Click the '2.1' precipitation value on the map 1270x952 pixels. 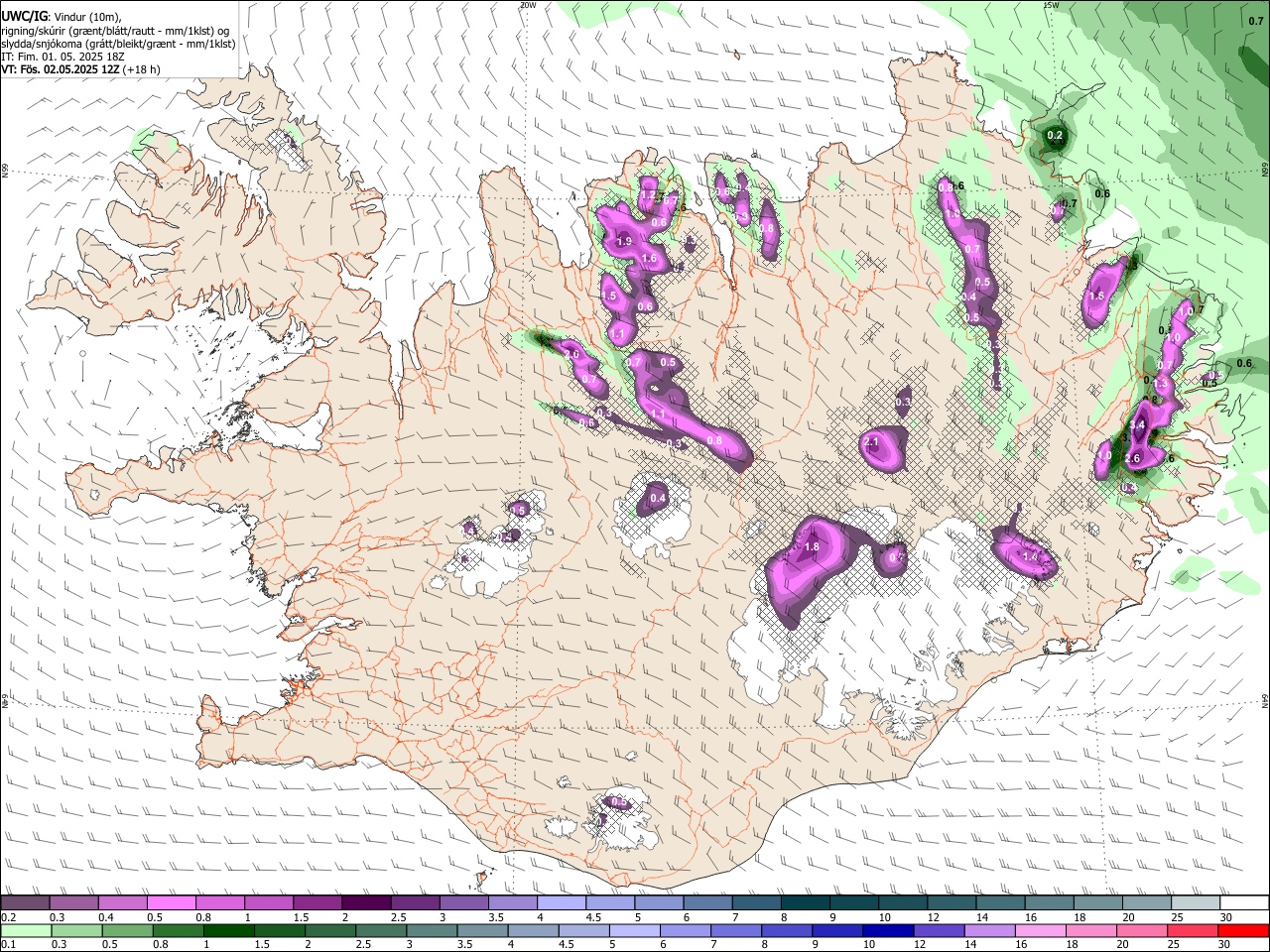(872, 441)
